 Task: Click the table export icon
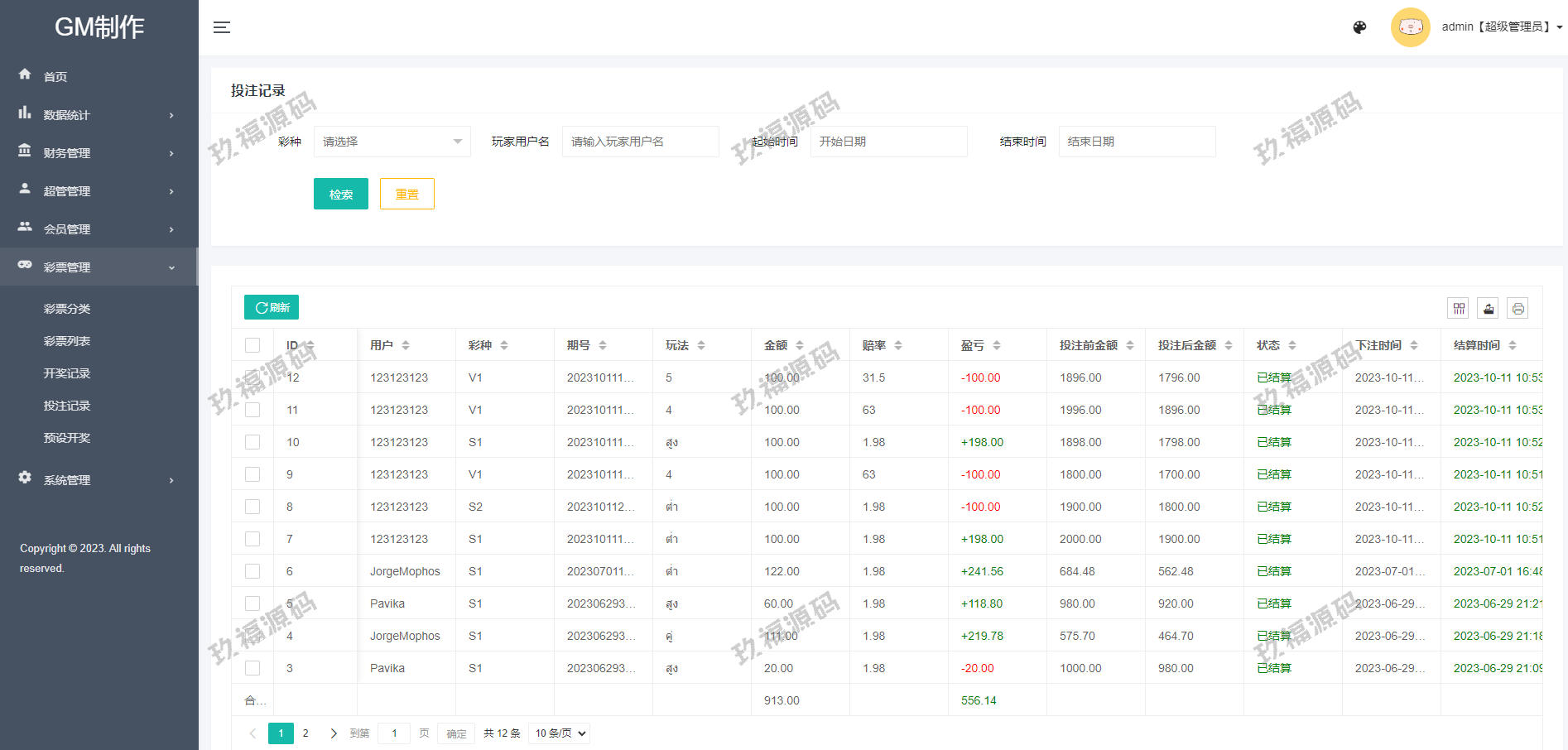click(1489, 309)
